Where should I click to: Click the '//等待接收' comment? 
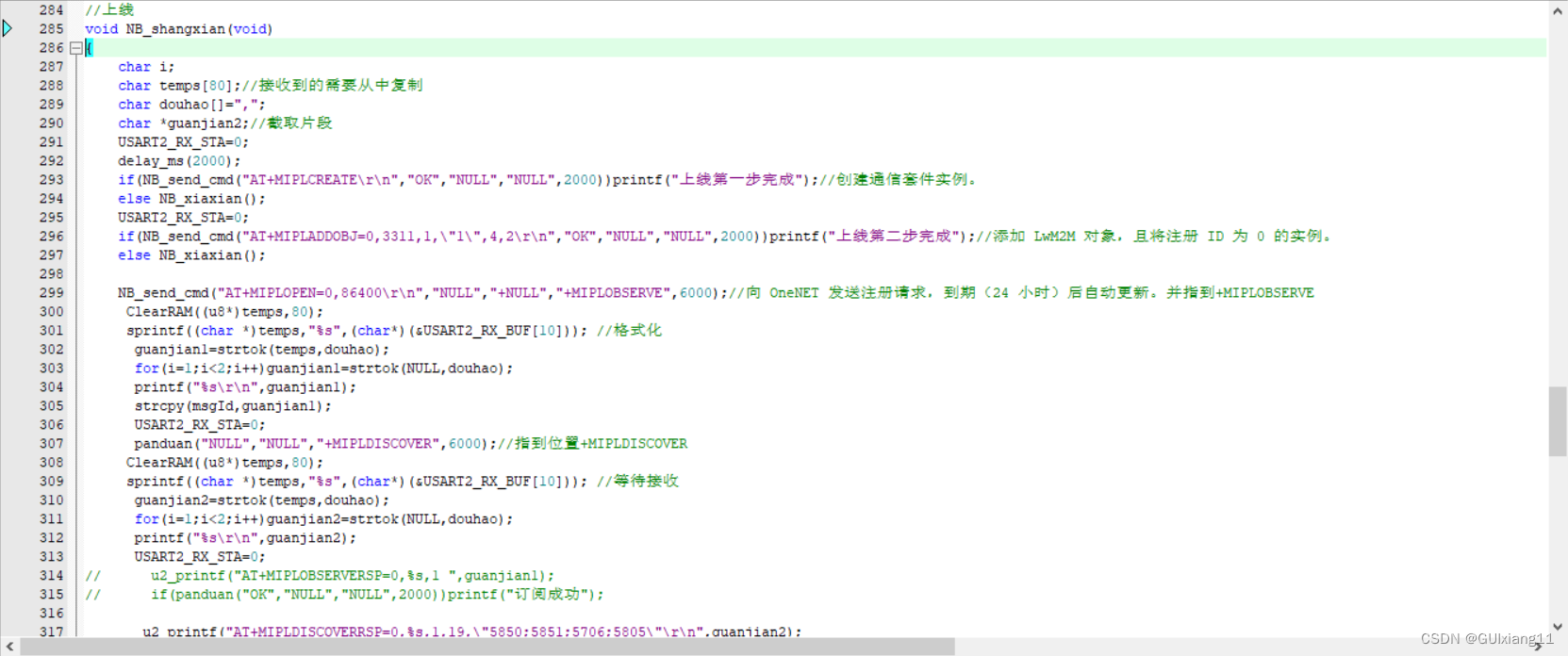point(637,482)
